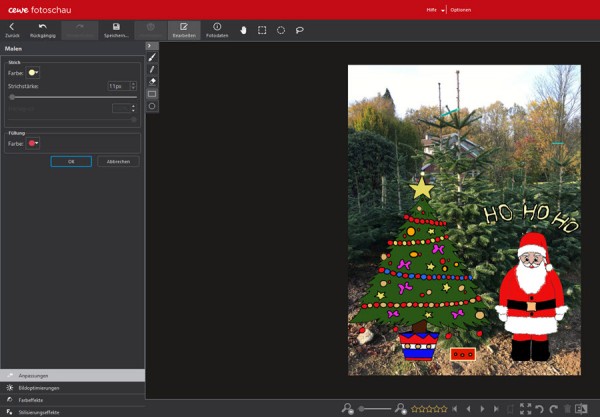
Task: Expand the Hilfe dropdown arrow
Action: coord(443,11)
